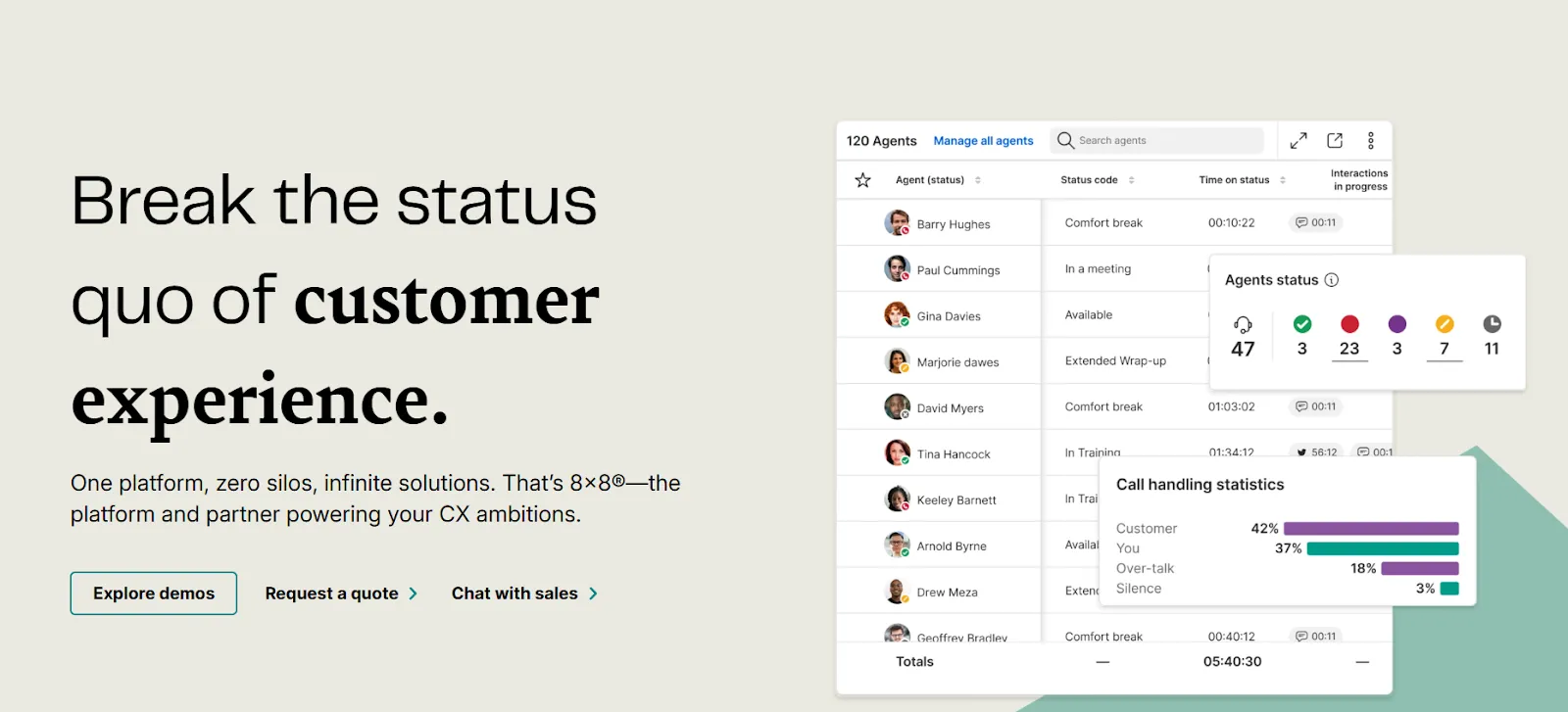Click Drew Meza agent name
This screenshot has height=712, width=1568.
(x=947, y=593)
